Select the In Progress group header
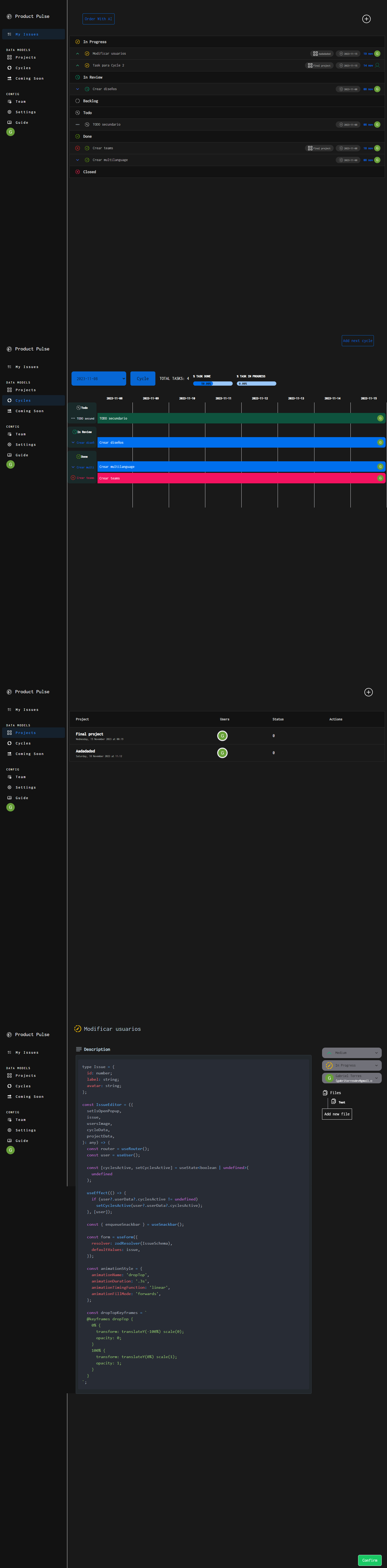This screenshot has width=387, height=1568. (228, 42)
